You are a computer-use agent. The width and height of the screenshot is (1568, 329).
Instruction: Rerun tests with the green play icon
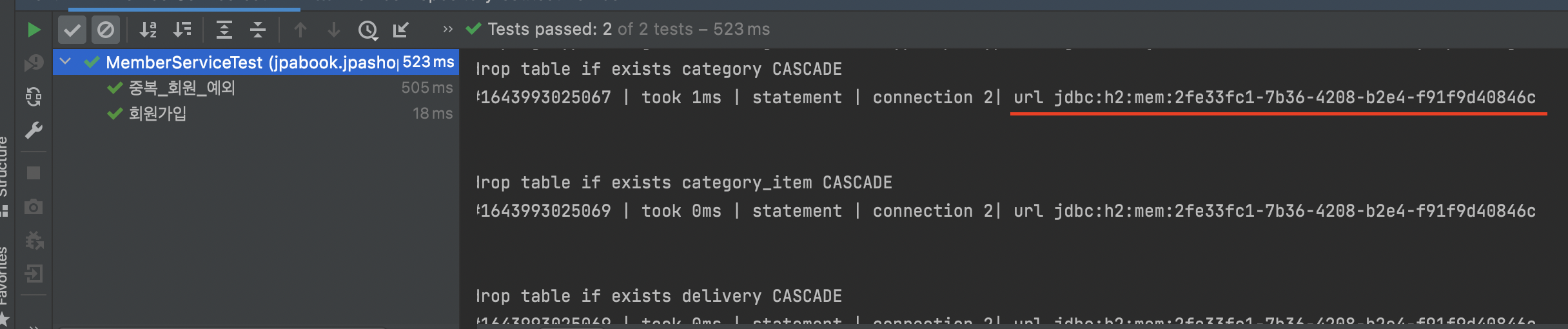34,30
